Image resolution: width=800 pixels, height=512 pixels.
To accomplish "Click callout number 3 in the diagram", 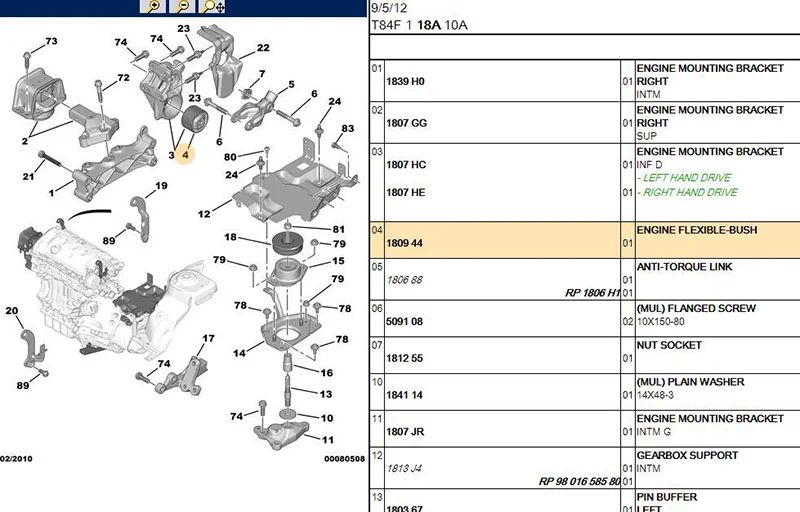I will [171, 155].
